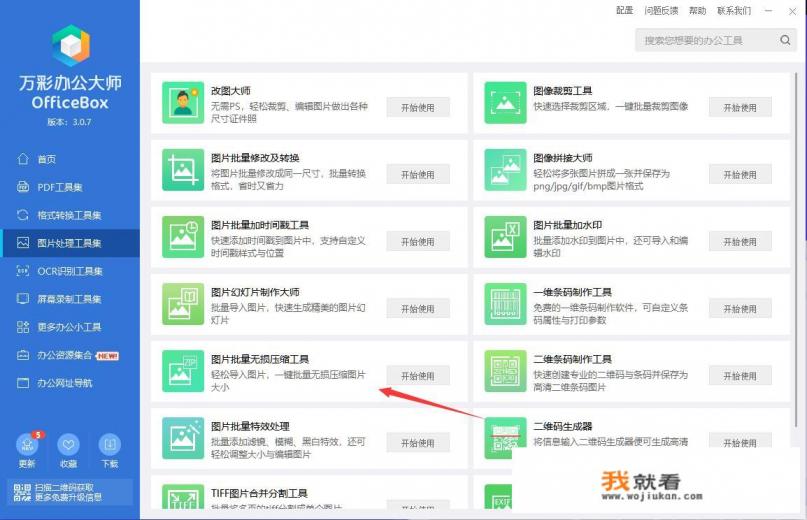Click 开始使用 for 图片批量加时间戳工具

coord(418,241)
